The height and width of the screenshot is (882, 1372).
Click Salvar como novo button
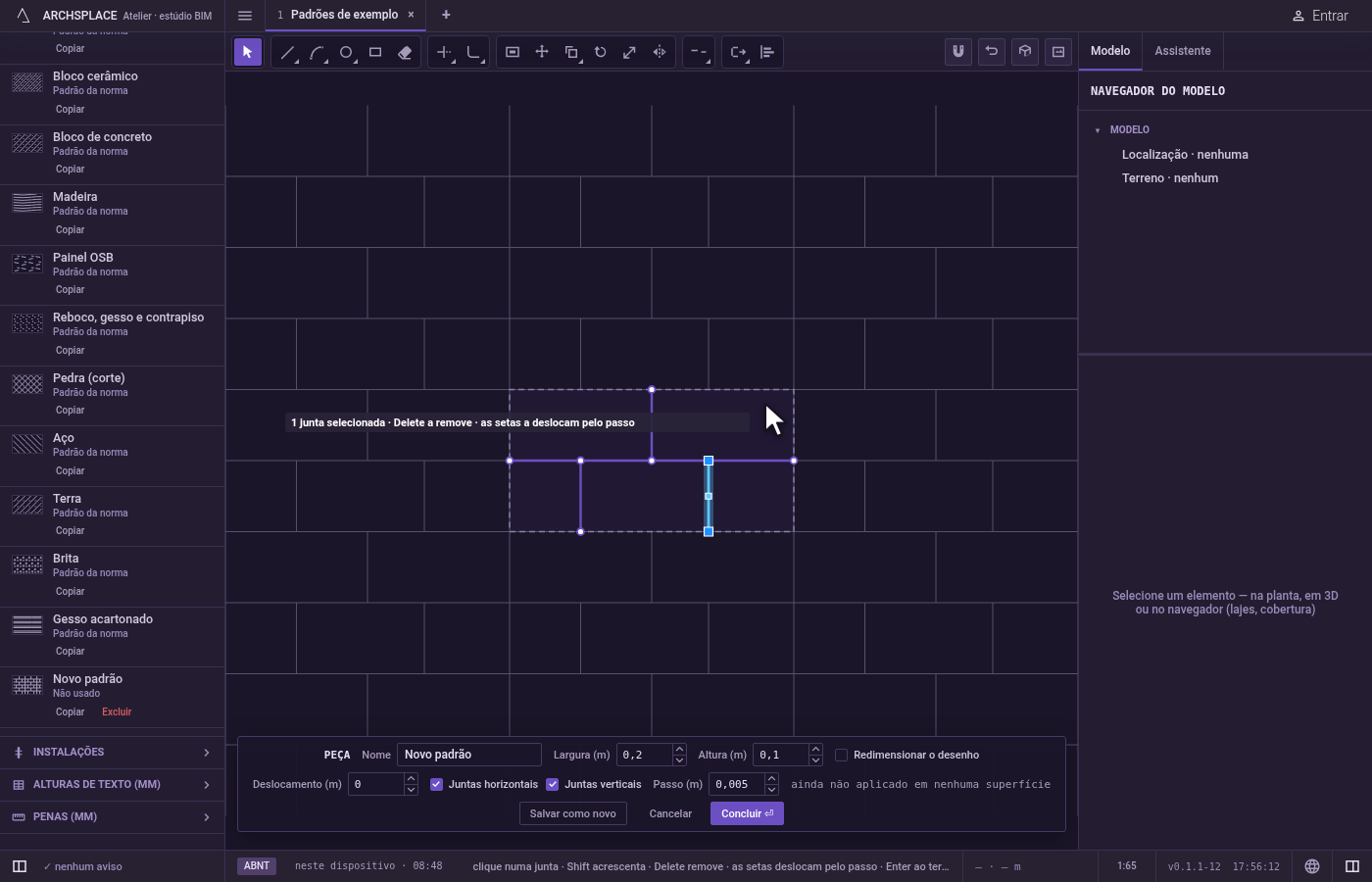[573, 813]
